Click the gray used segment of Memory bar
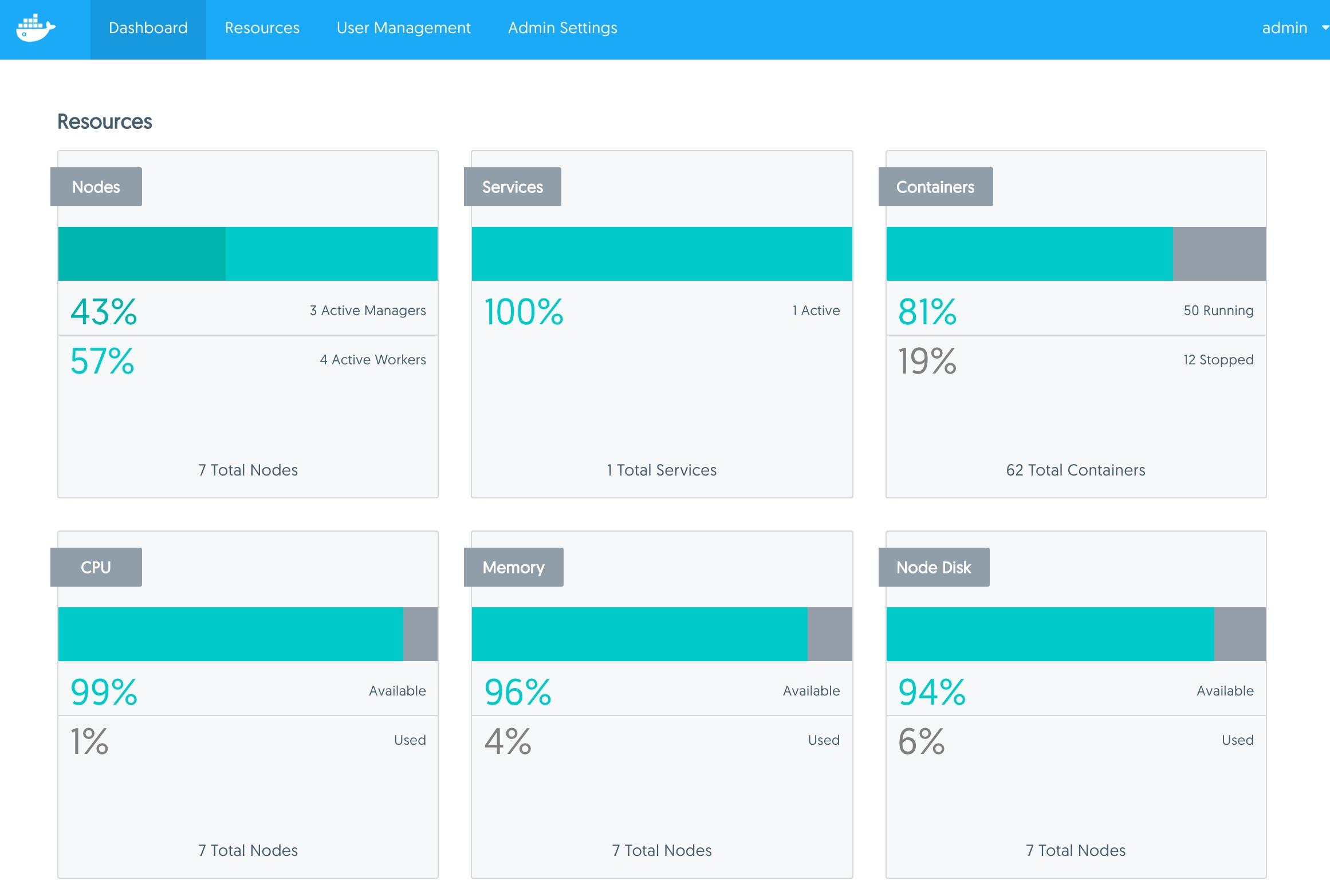The image size is (1330, 896). pos(830,634)
